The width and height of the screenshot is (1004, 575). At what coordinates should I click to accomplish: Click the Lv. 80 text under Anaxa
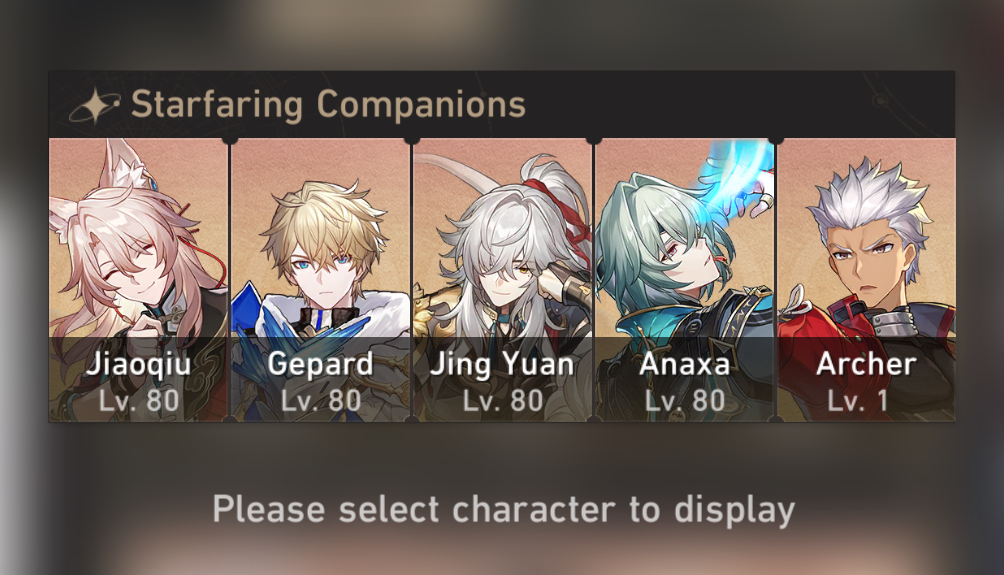pyautogui.click(x=684, y=401)
